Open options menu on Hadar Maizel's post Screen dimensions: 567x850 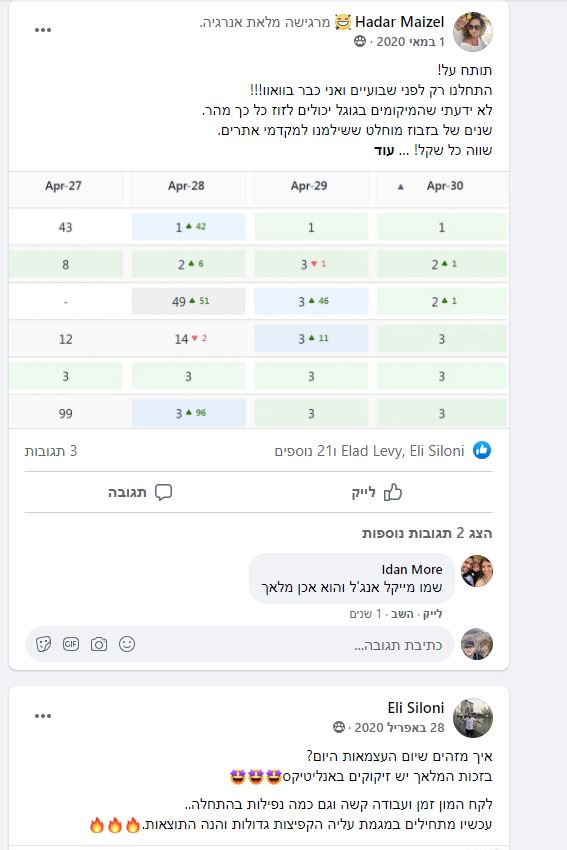[43, 30]
